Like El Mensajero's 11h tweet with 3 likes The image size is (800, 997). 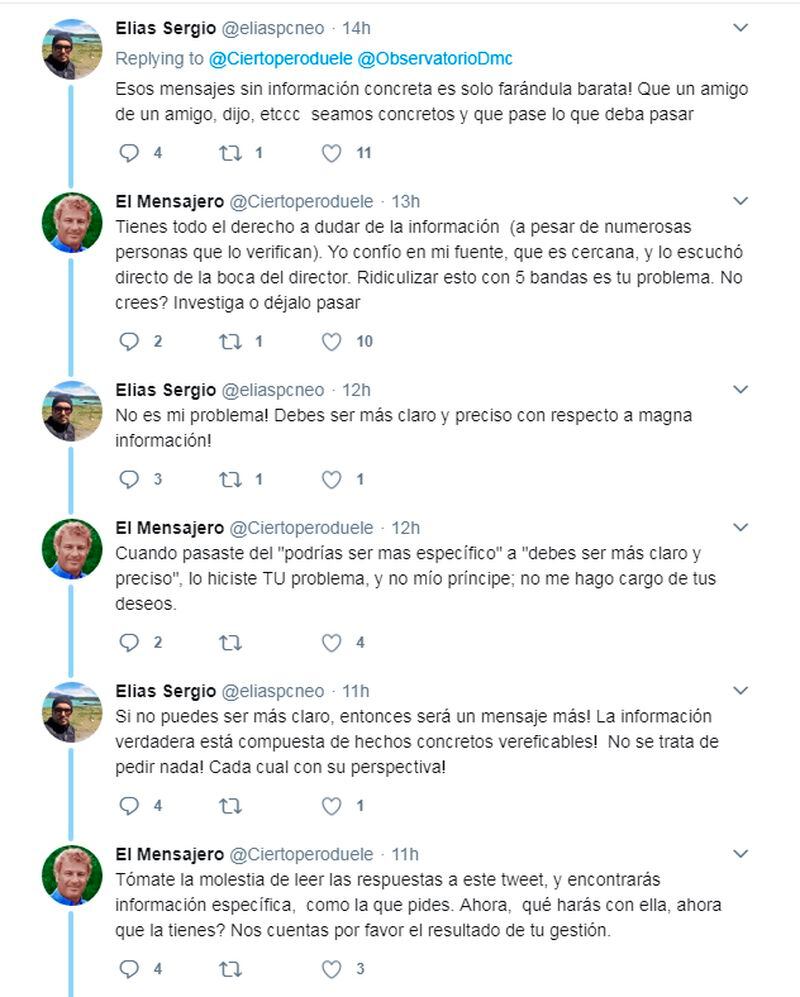click(331, 970)
